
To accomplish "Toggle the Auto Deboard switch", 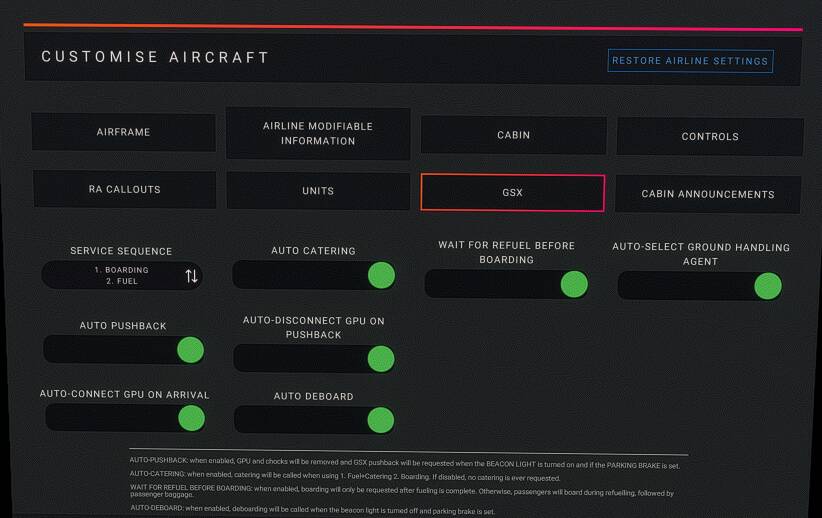I will tap(380, 419).
